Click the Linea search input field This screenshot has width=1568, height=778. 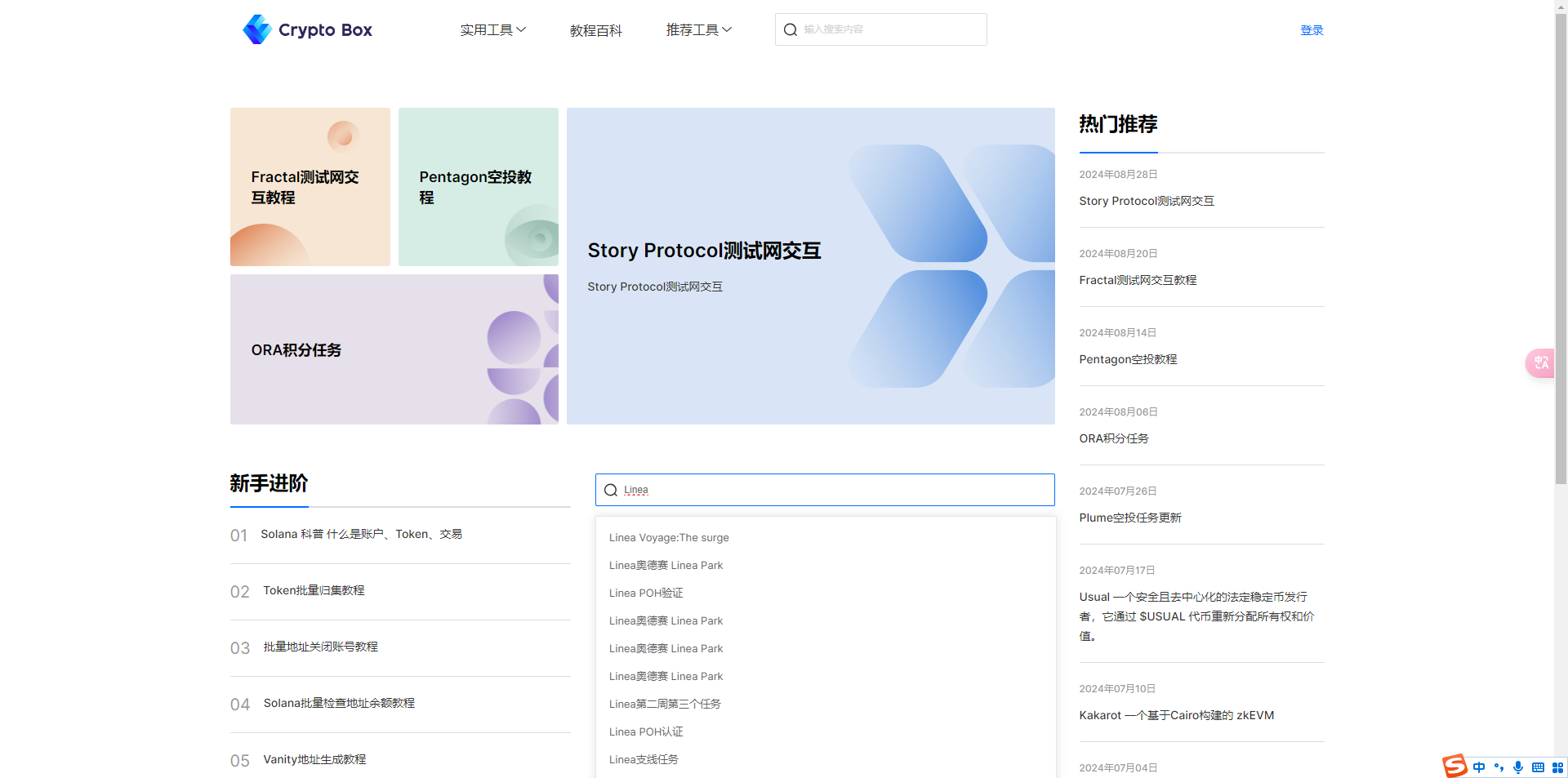tap(833, 491)
